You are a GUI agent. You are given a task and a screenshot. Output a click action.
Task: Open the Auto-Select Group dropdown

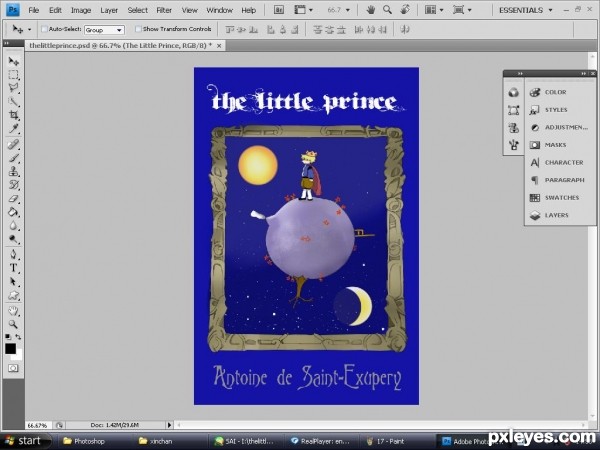click(104, 30)
